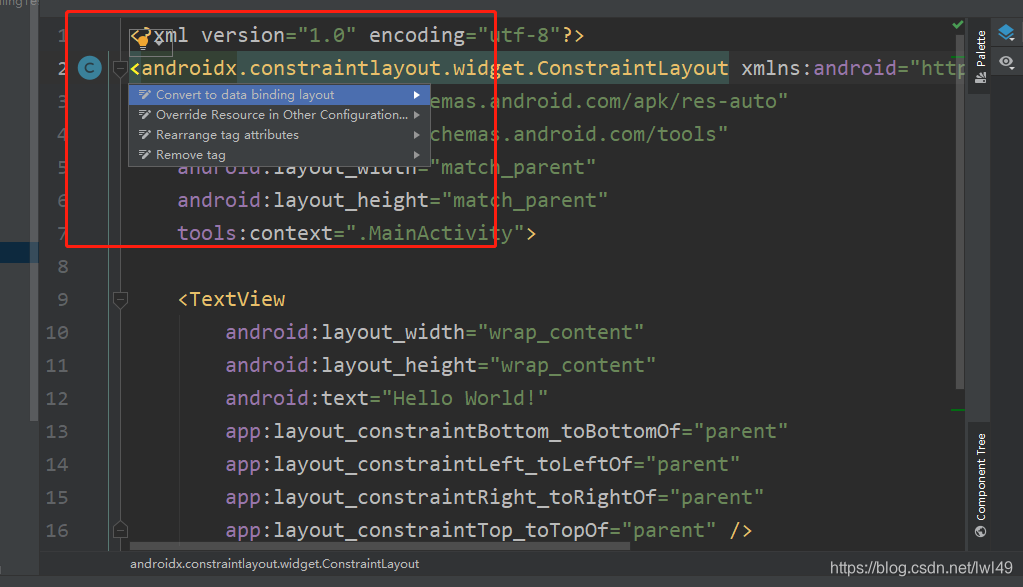Screen dimensions: 1023x587
Task: Click the TextView tag on line 9
Action: [x=237, y=299]
